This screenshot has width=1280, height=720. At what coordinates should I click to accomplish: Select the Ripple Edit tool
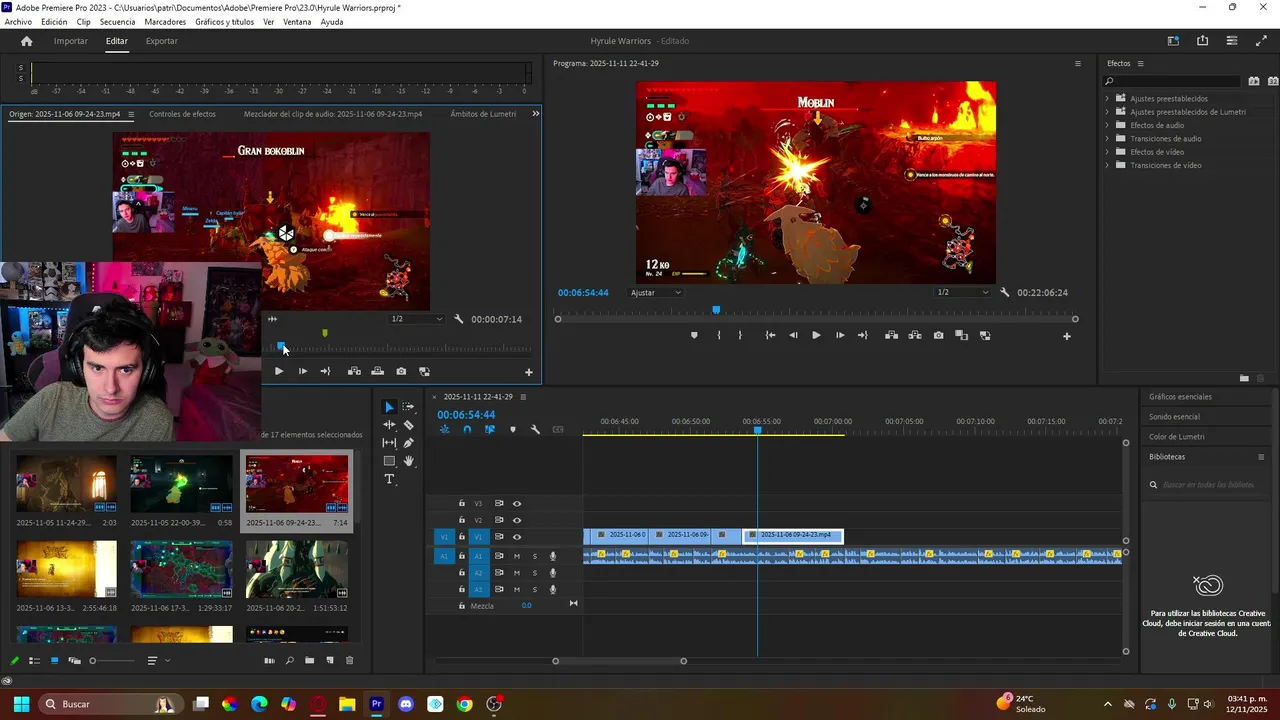pyautogui.click(x=389, y=425)
